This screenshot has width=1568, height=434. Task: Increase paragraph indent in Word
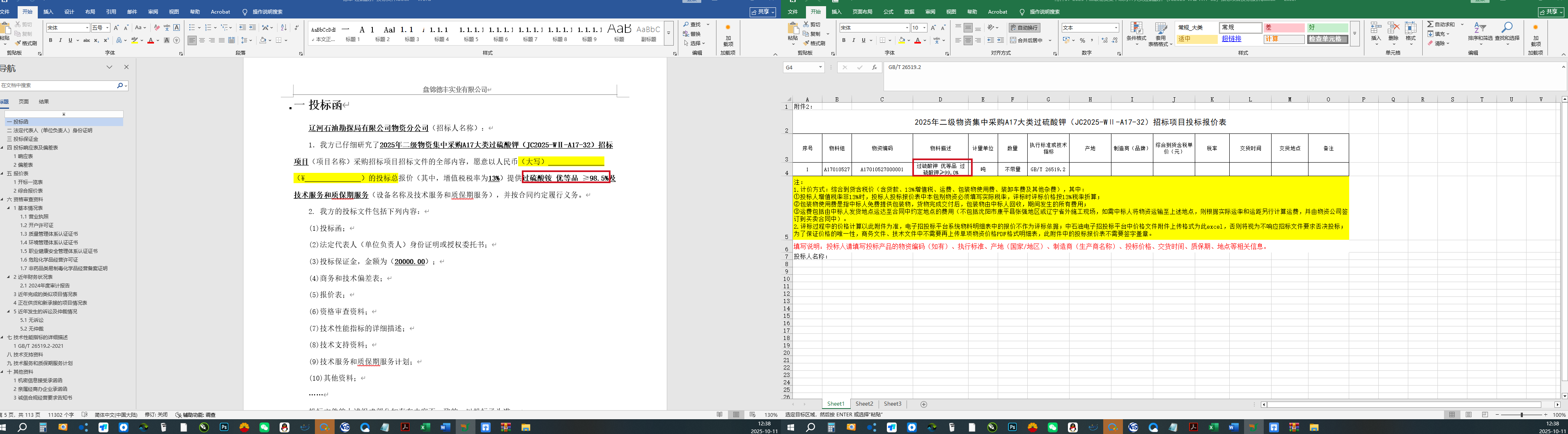coord(253,28)
